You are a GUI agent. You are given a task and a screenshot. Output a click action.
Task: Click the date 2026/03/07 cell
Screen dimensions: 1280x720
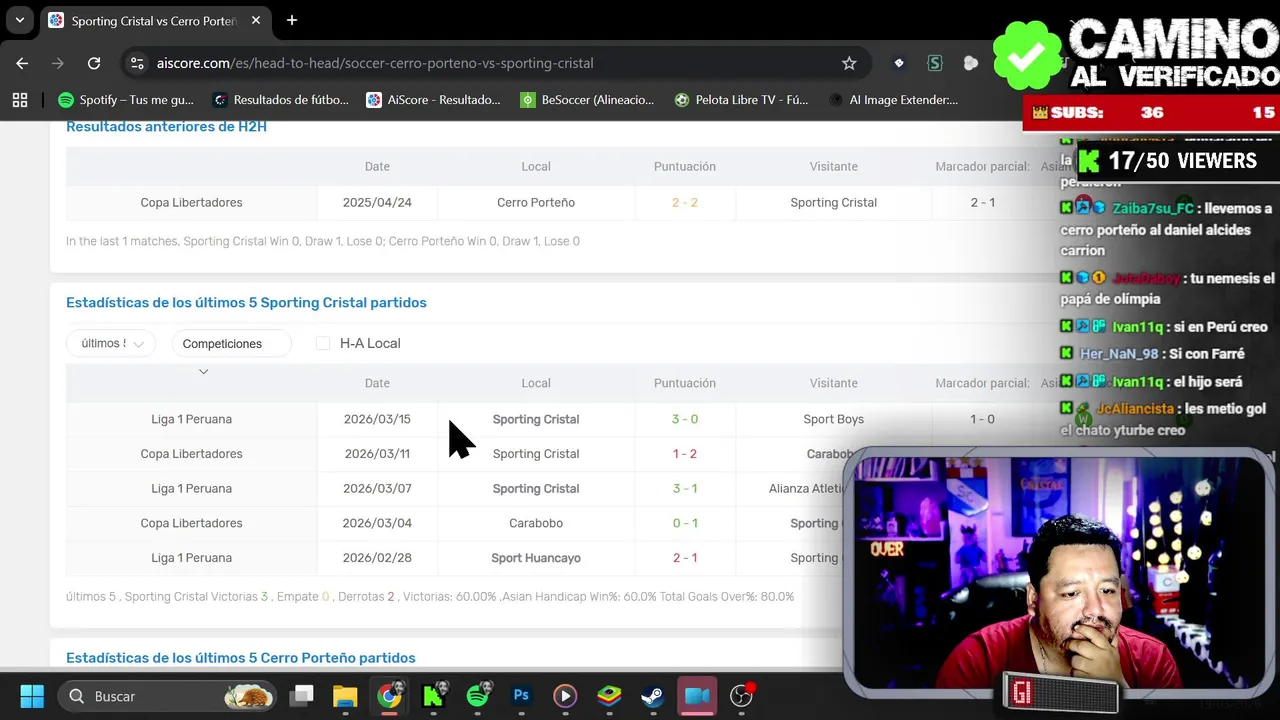pos(377,488)
